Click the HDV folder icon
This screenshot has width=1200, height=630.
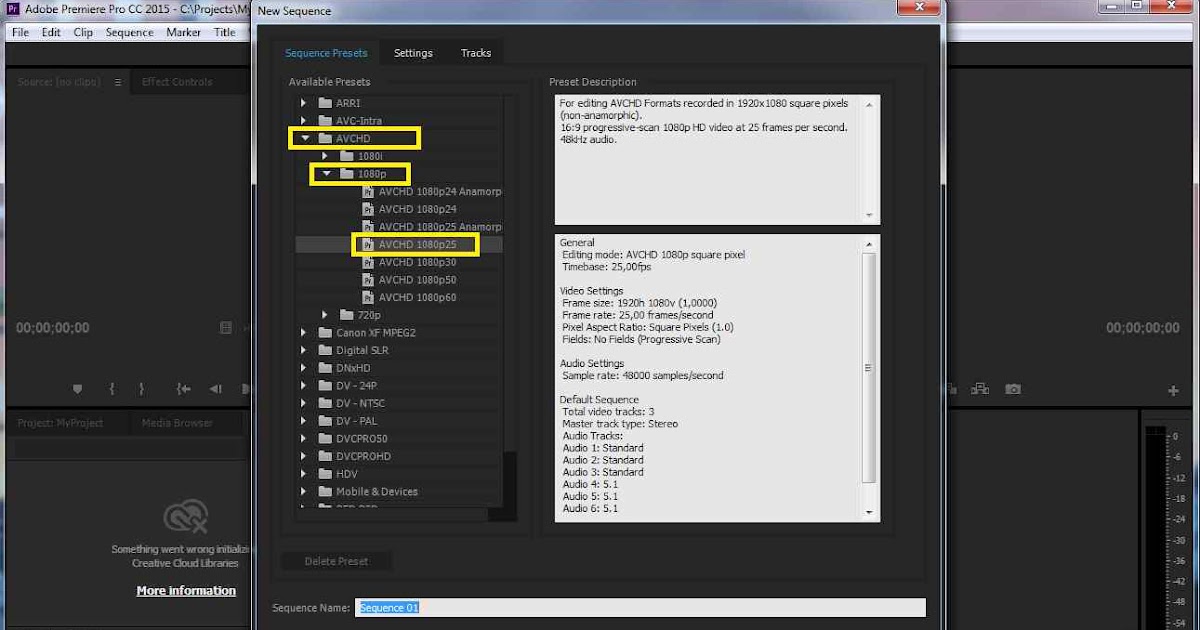pos(325,474)
